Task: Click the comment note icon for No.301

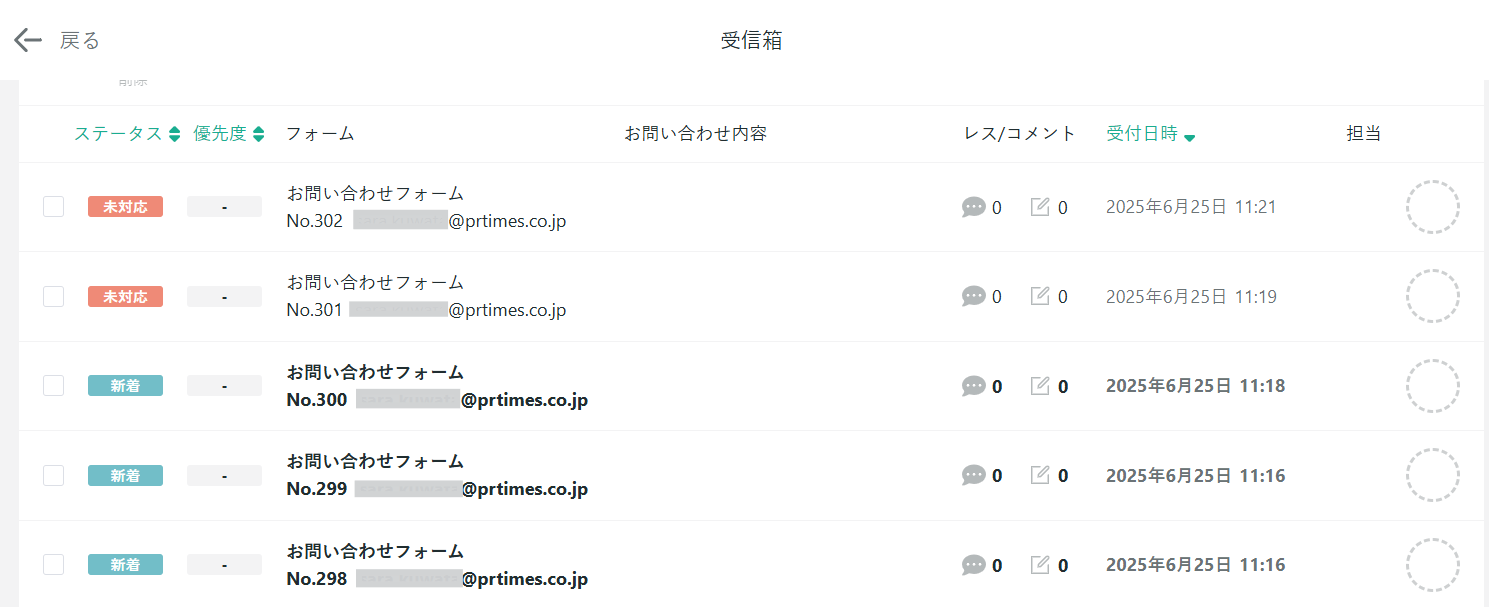Action: [1040, 296]
